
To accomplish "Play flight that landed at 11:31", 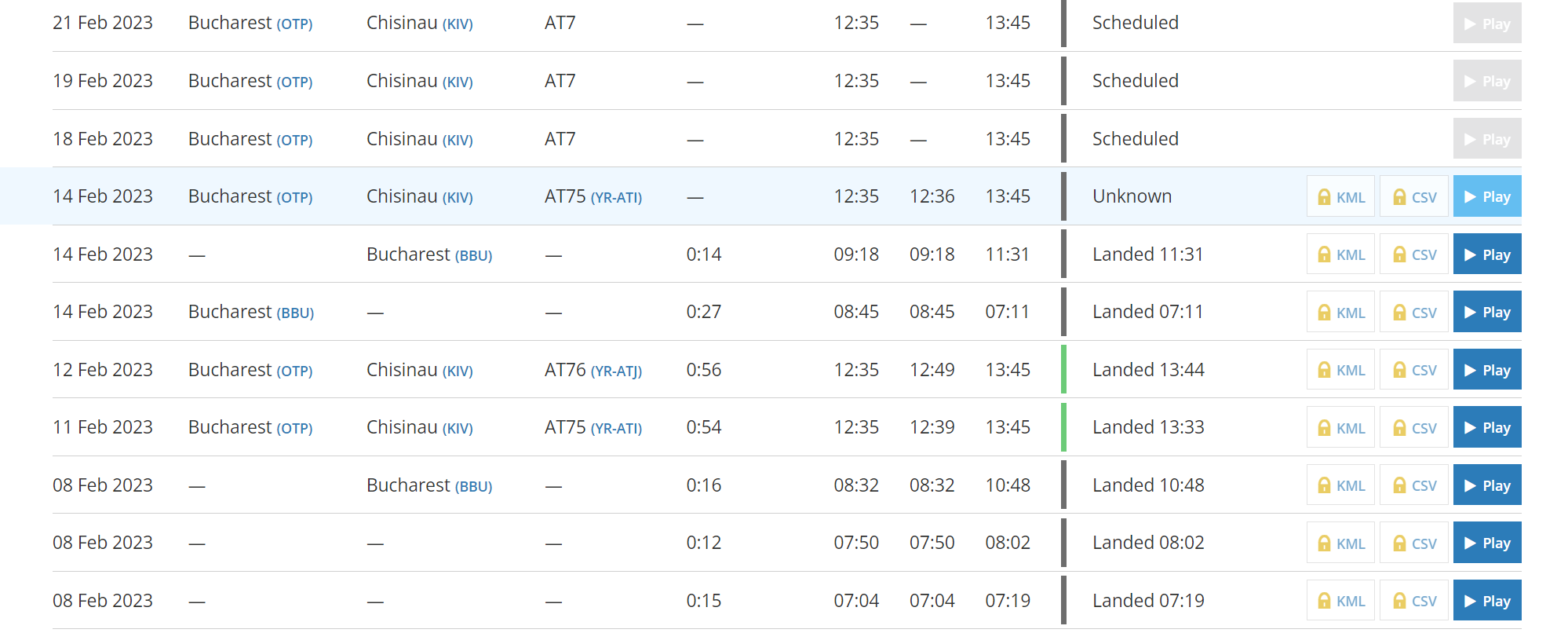I will [x=1486, y=254].
